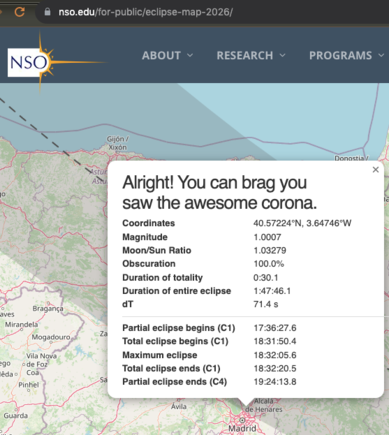Viewport: 389px width, 435px height.
Task: Click the Moon/Sun Ratio value 1.03279
Action: point(270,250)
